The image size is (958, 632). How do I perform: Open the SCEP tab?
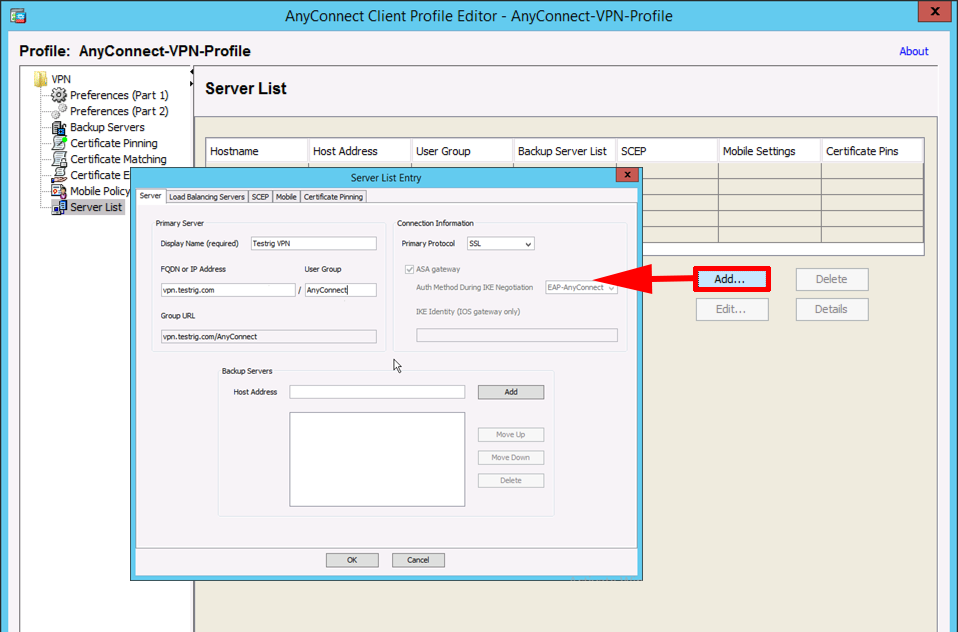(260, 197)
